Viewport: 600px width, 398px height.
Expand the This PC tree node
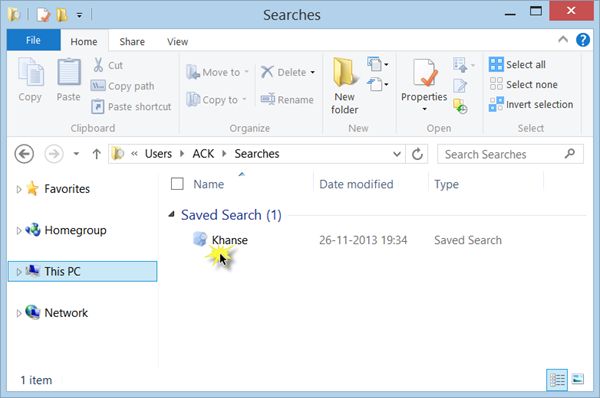(x=18, y=272)
